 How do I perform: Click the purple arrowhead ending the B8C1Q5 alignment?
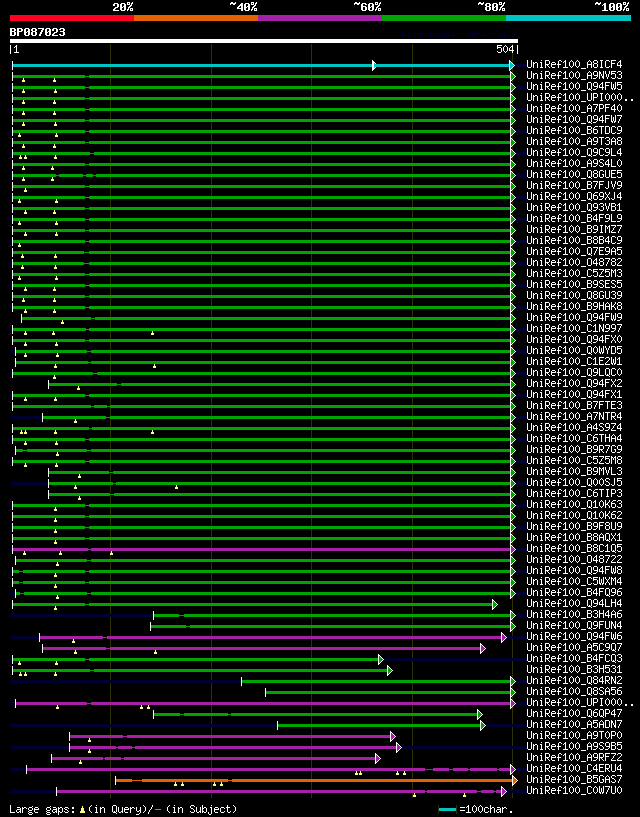513,549
